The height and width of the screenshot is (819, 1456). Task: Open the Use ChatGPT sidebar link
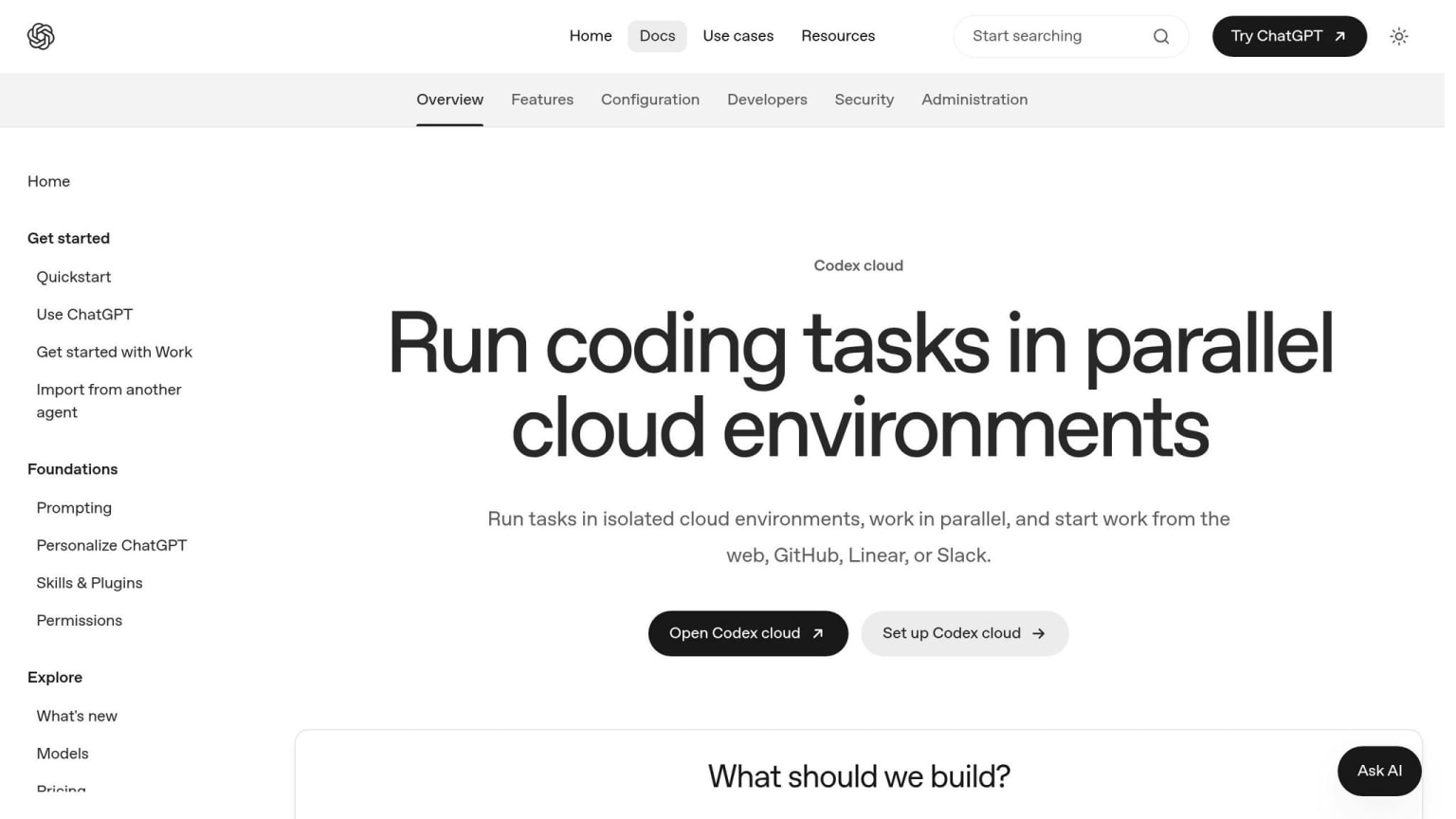click(84, 314)
